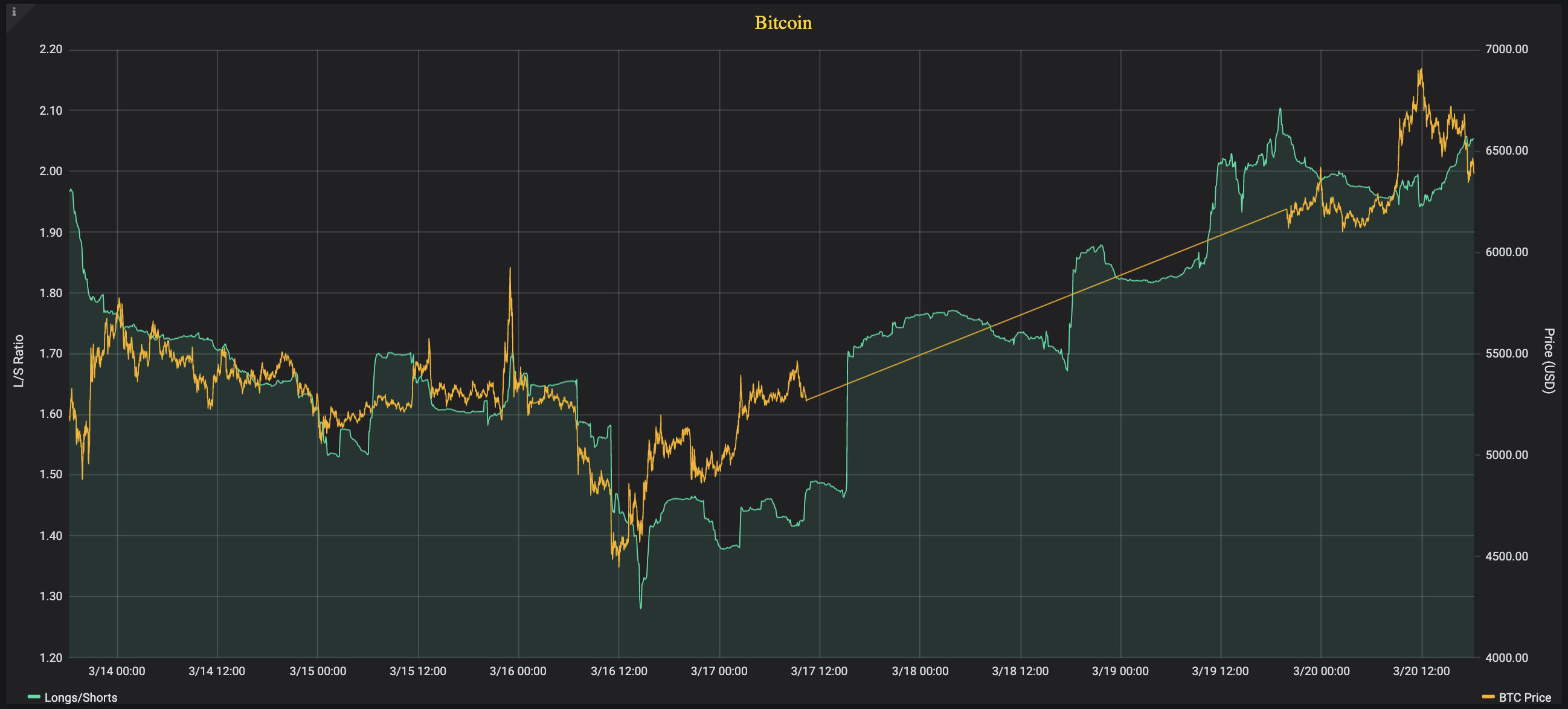Click the 3/19 12:00 time label
1568x709 pixels.
coord(1220,672)
